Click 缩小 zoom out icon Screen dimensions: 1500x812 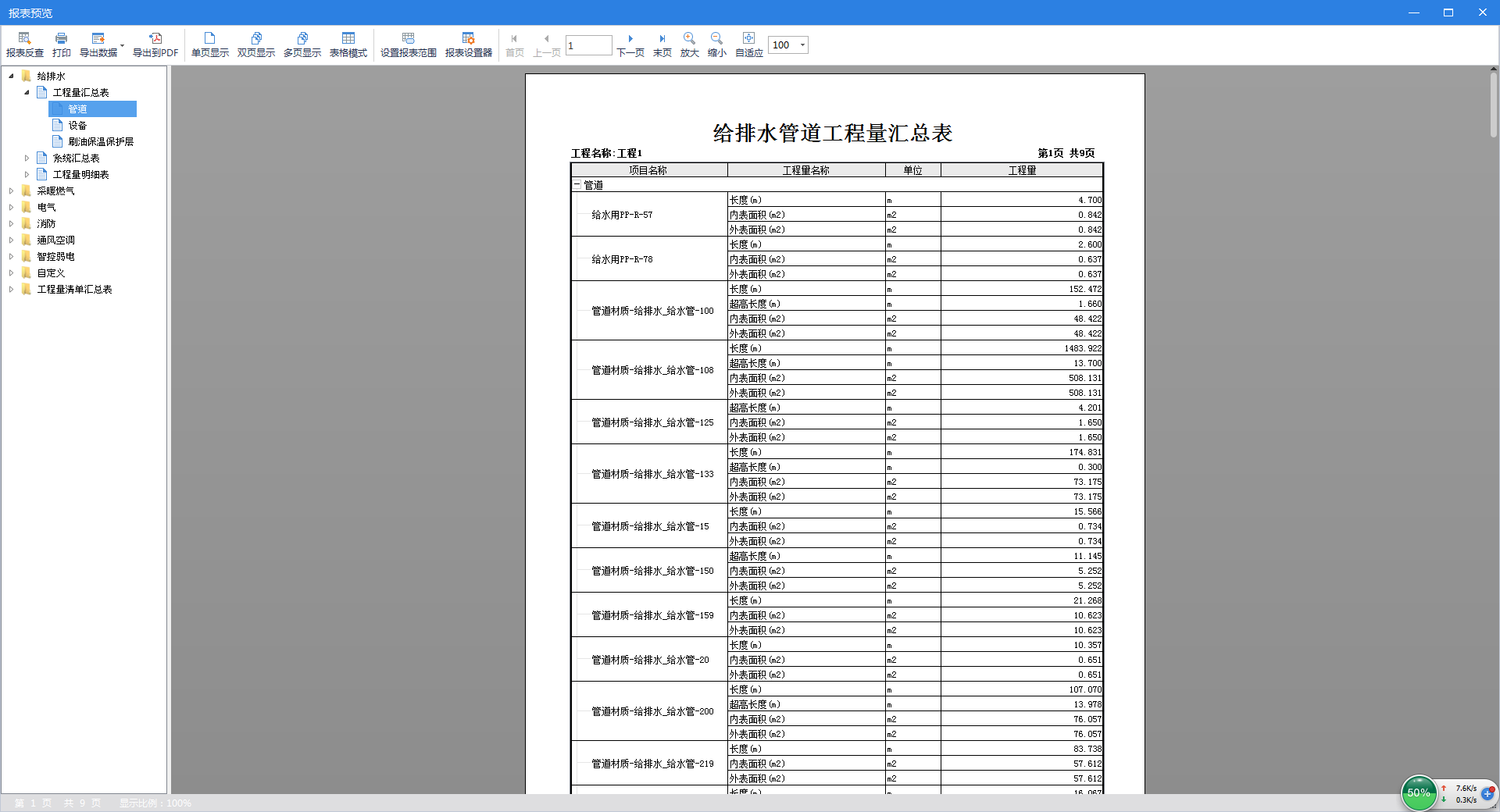pos(716,38)
